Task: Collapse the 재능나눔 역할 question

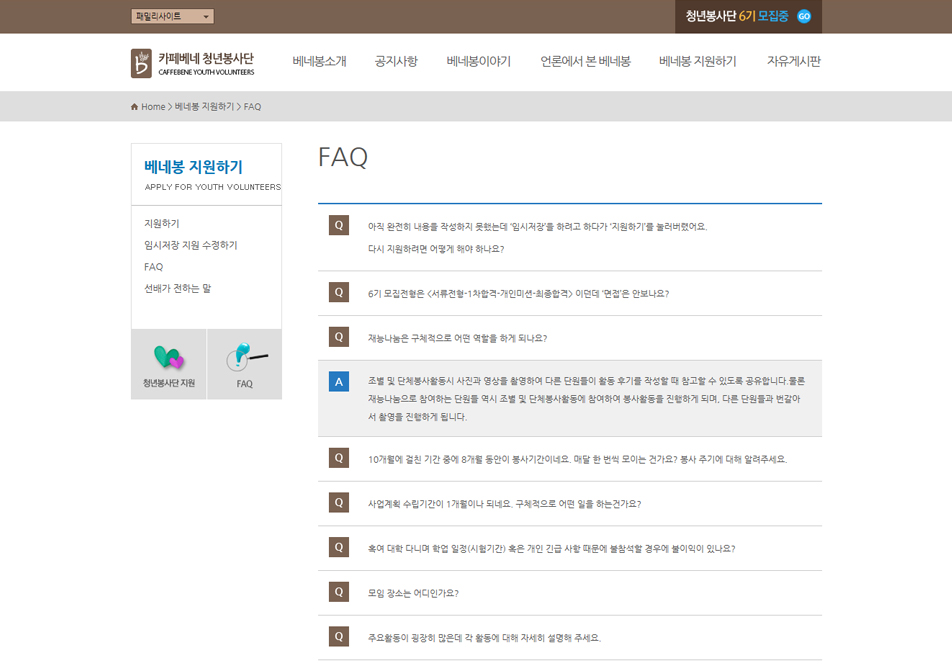Action: coord(457,338)
